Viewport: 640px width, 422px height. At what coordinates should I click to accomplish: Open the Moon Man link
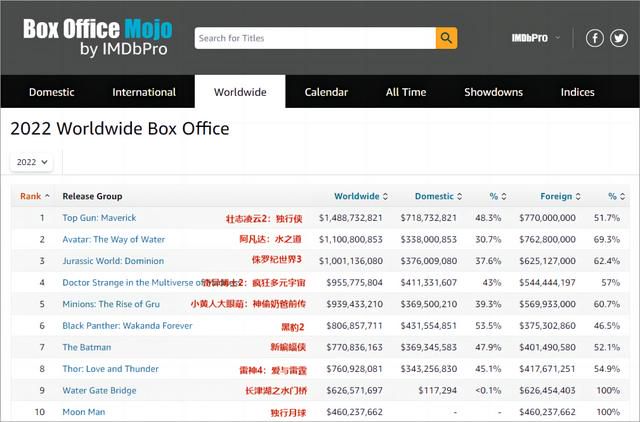[x=84, y=412]
